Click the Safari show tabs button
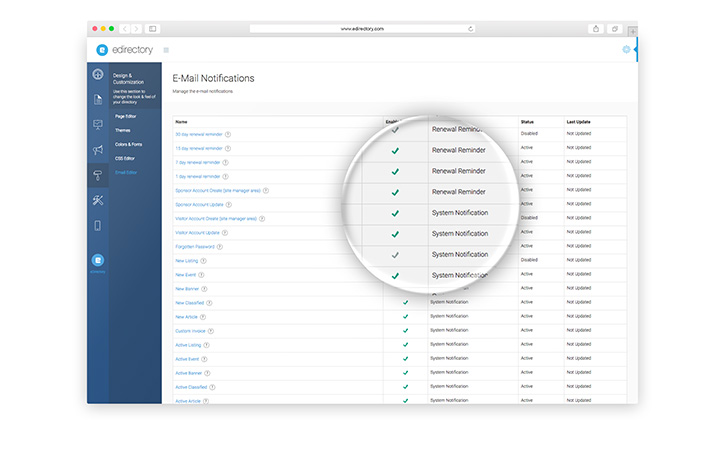 (615, 29)
